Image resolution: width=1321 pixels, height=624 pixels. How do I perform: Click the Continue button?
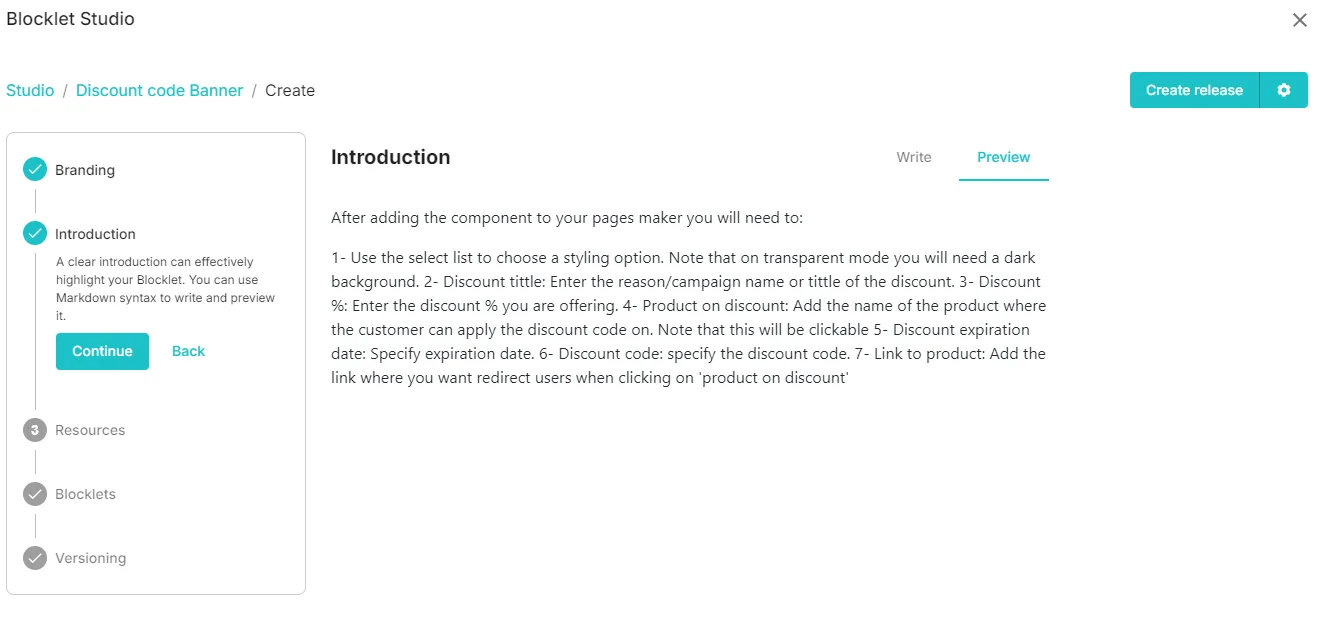coord(102,351)
